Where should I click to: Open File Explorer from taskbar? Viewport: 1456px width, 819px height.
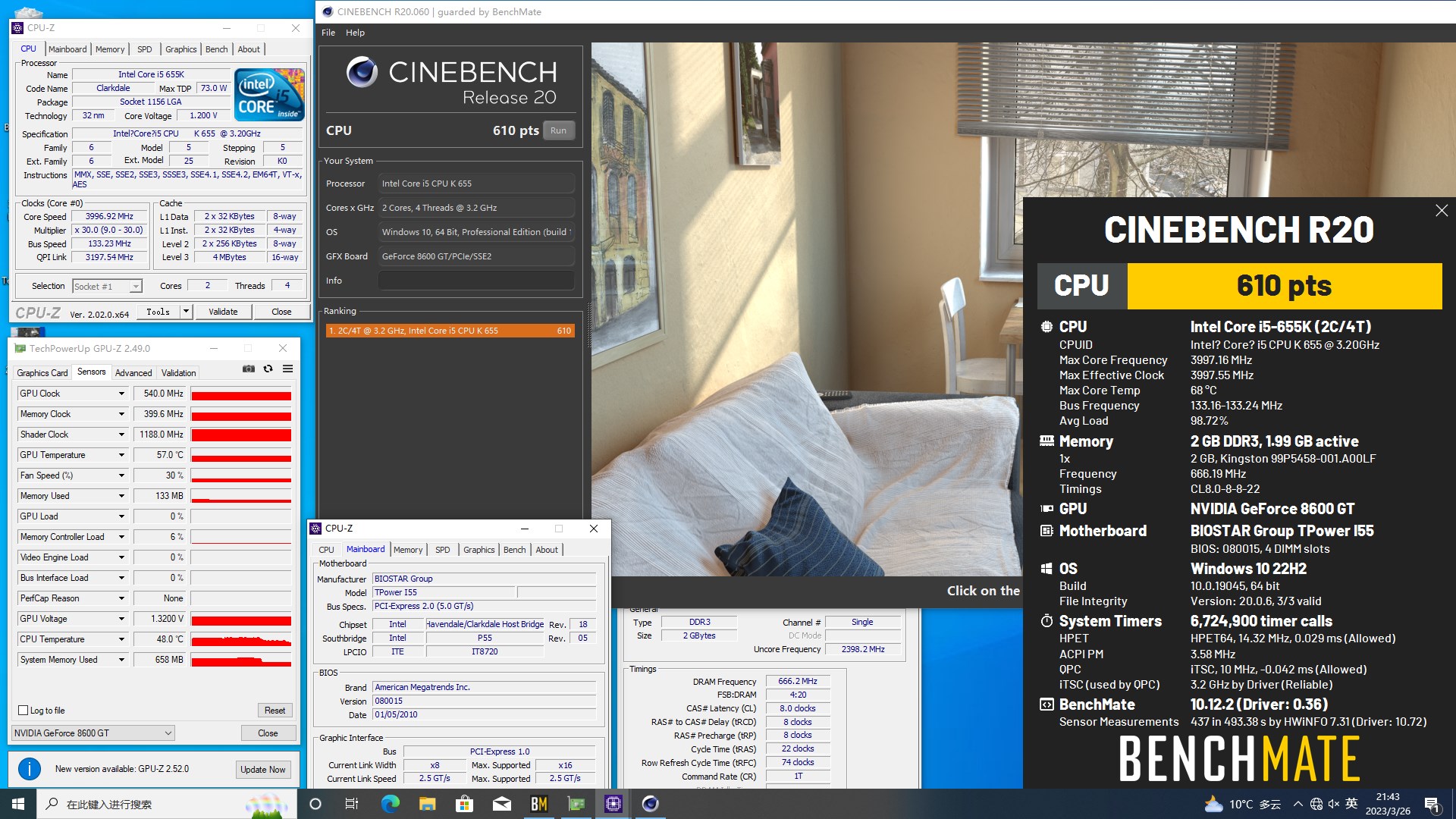(x=427, y=804)
